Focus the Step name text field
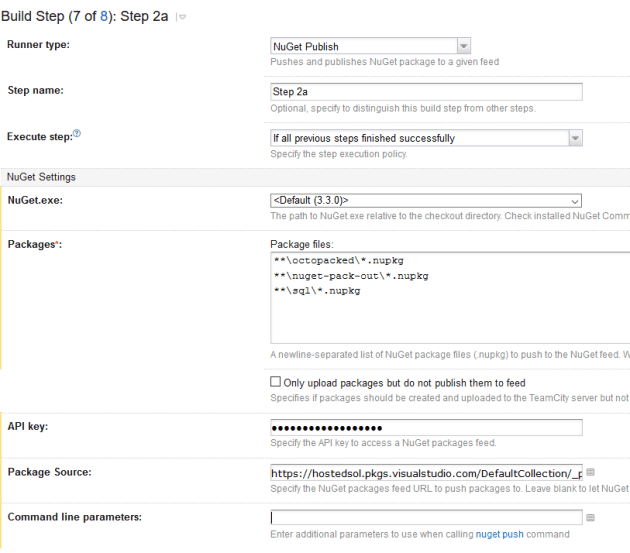The image size is (630, 553). [426, 91]
